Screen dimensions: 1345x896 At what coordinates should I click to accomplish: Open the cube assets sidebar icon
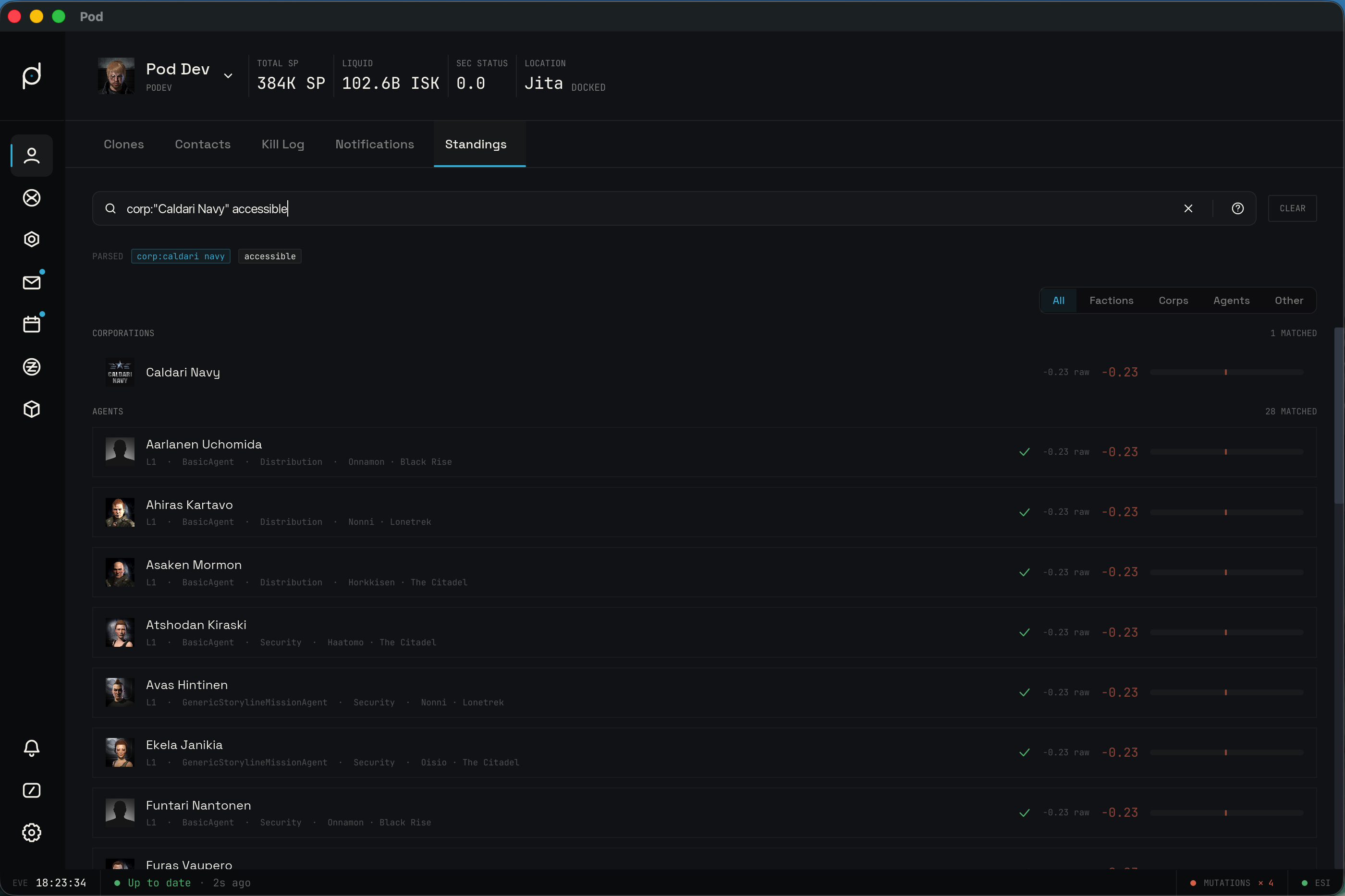[31, 409]
